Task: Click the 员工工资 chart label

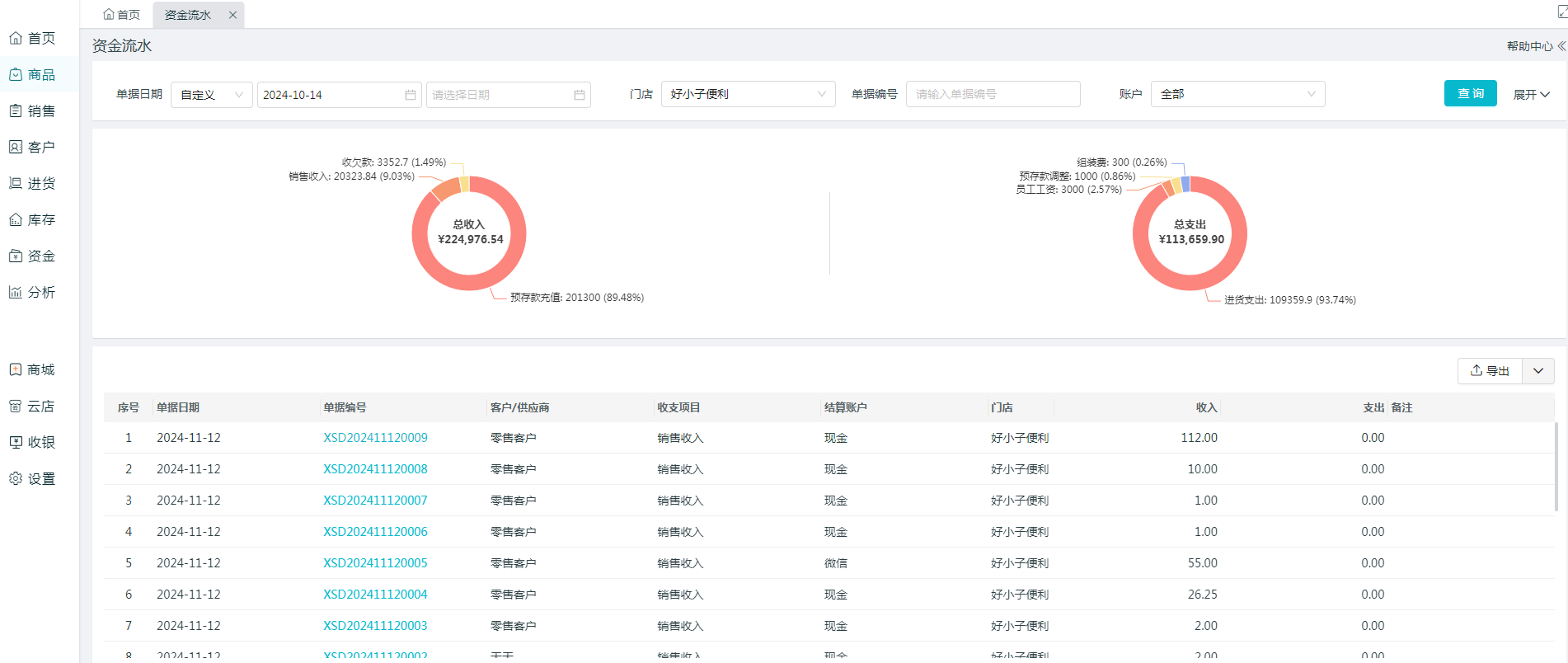Action: click(x=1068, y=190)
